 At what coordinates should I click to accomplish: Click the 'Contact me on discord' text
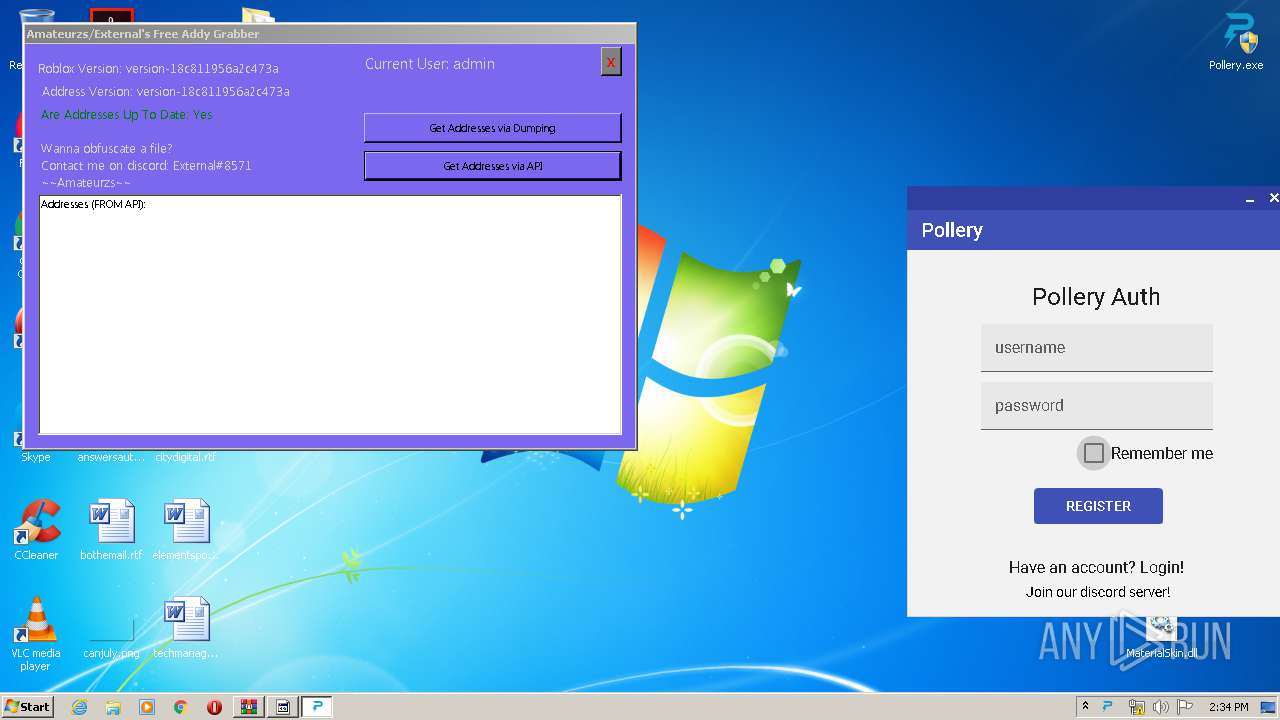[x=146, y=166]
